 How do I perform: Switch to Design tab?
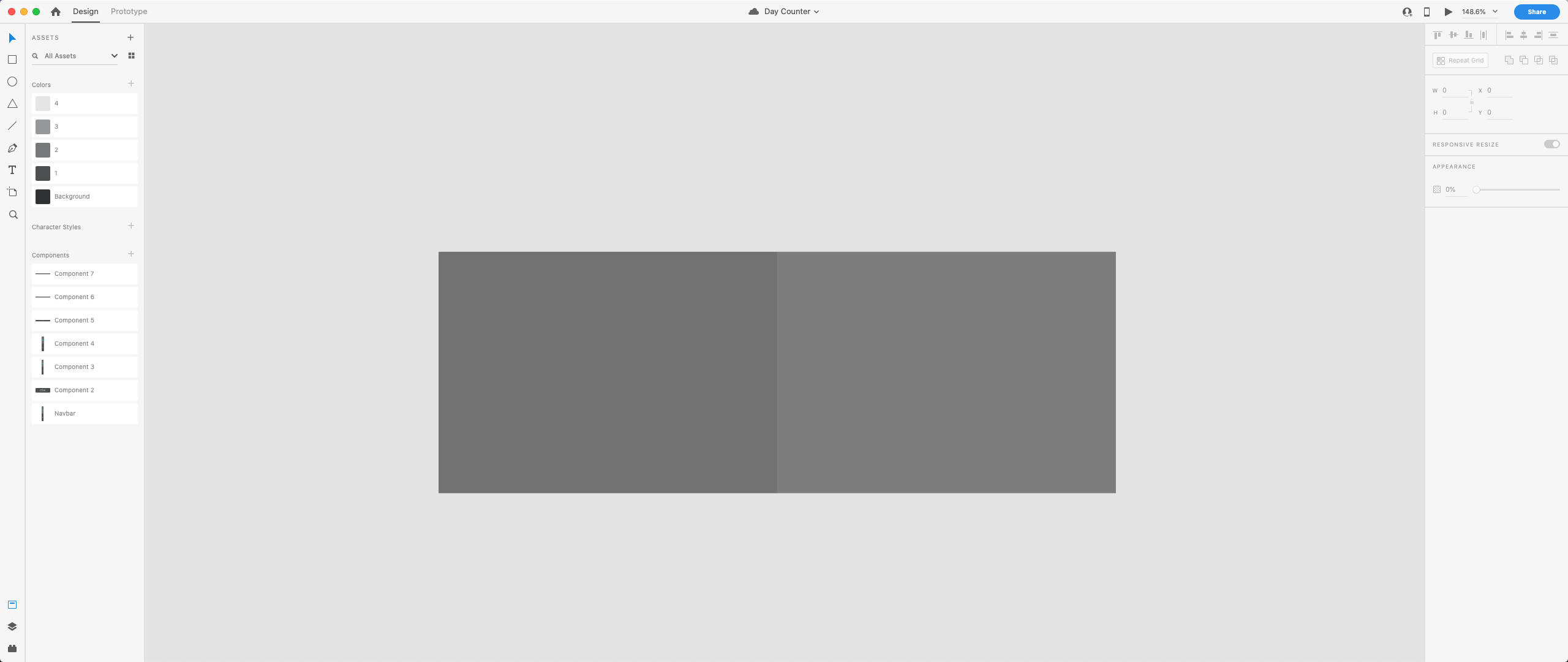85,11
